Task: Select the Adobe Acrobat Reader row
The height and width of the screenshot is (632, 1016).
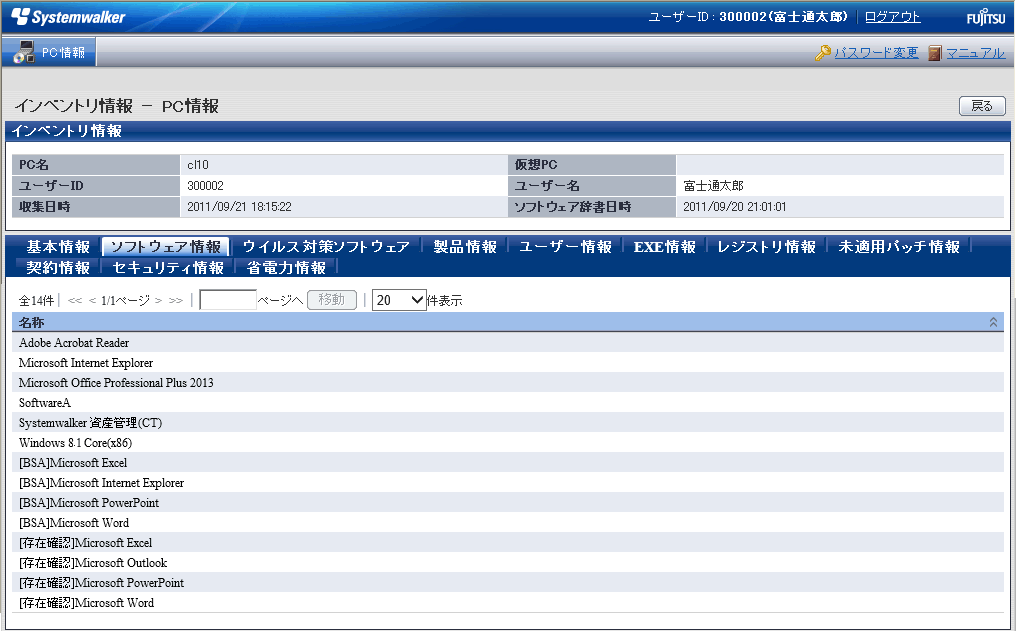Action: tap(508, 342)
